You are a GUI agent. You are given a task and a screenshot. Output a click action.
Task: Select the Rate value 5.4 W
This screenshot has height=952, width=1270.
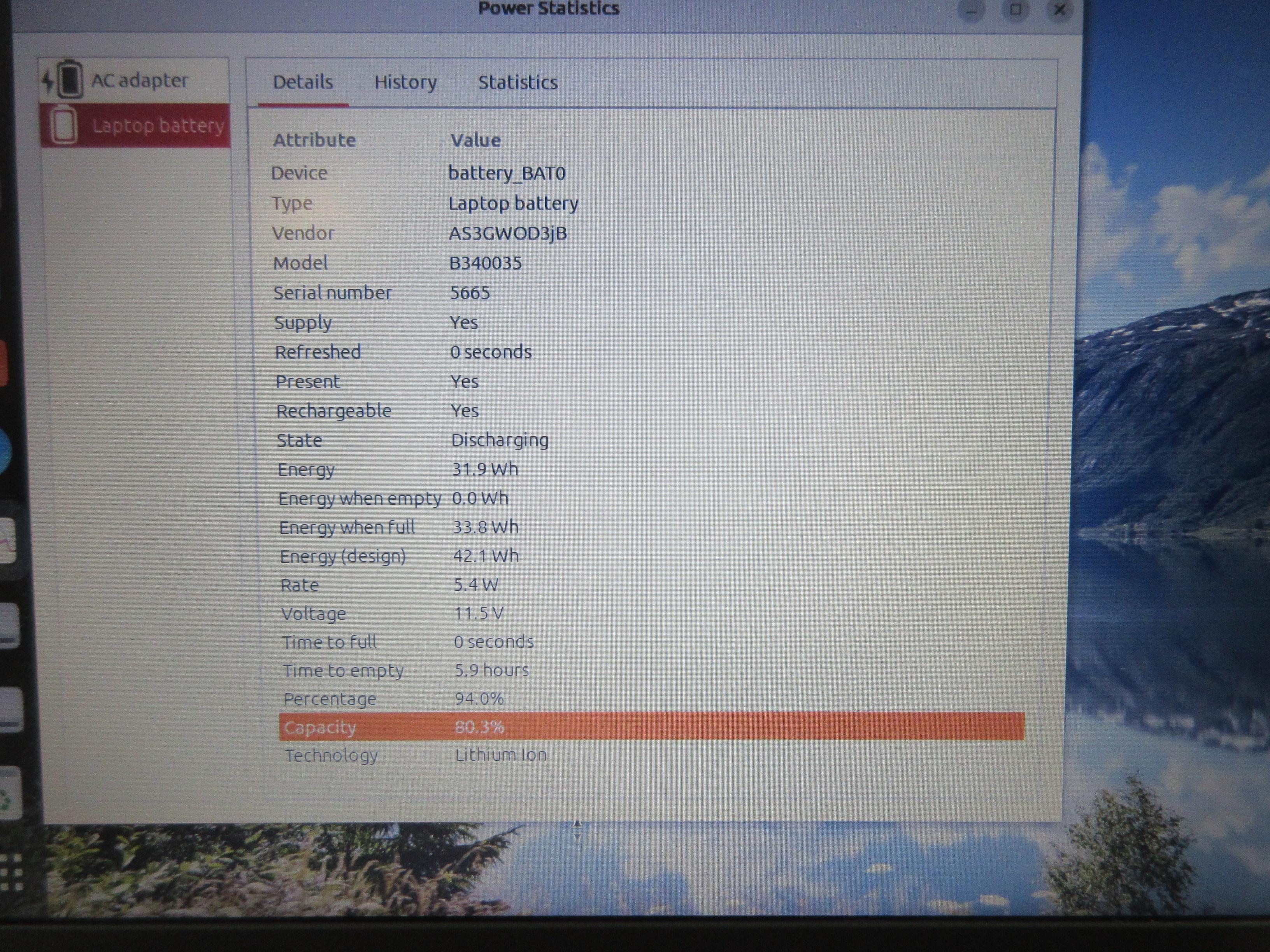(x=476, y=584)
